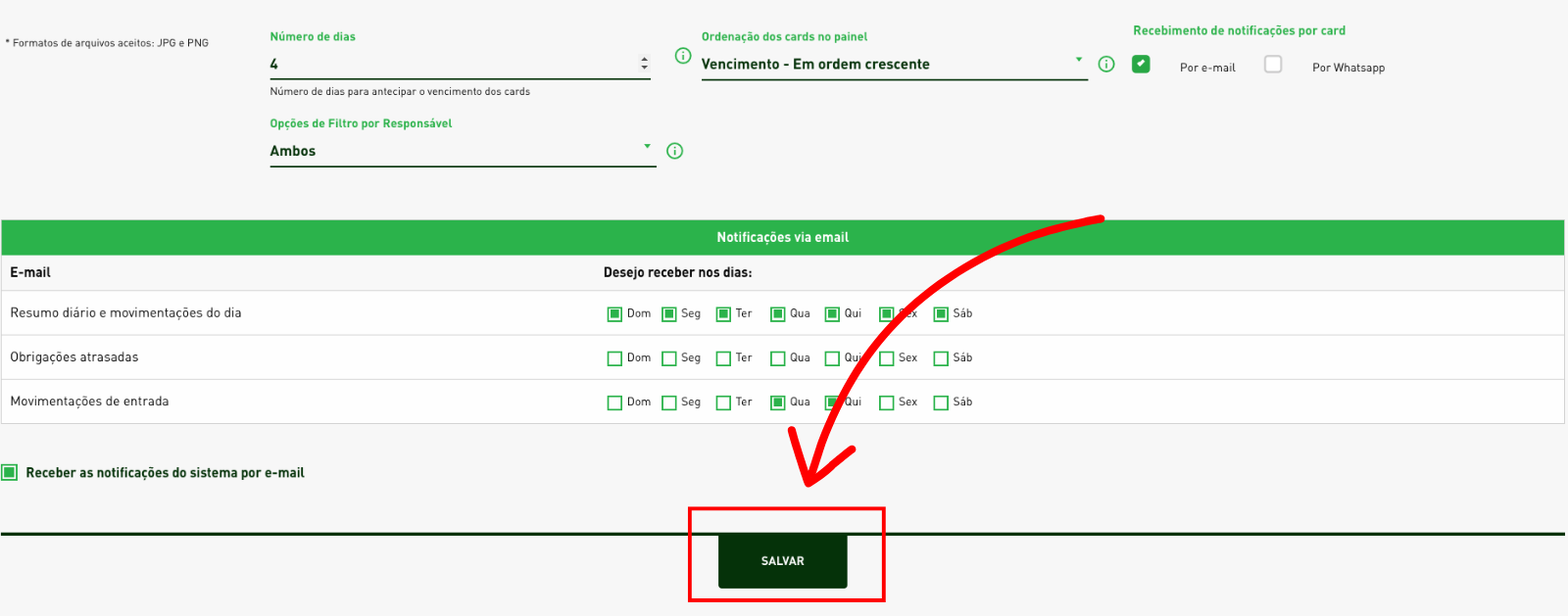The height and width of the screenshot is (616, 1568).
Task: Check Sex for Obrigações atrasadas
Action: click(x=887, y=358)
